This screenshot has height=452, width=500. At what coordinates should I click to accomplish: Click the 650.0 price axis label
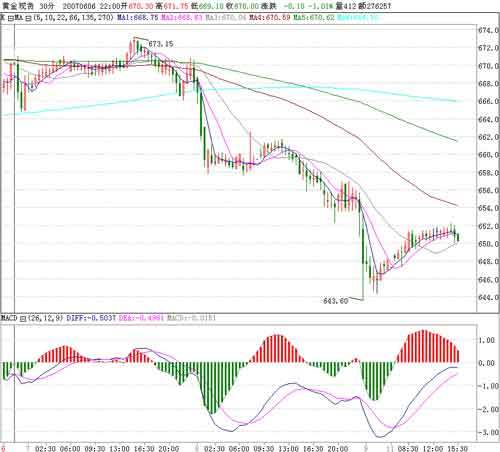pos(488,244)
